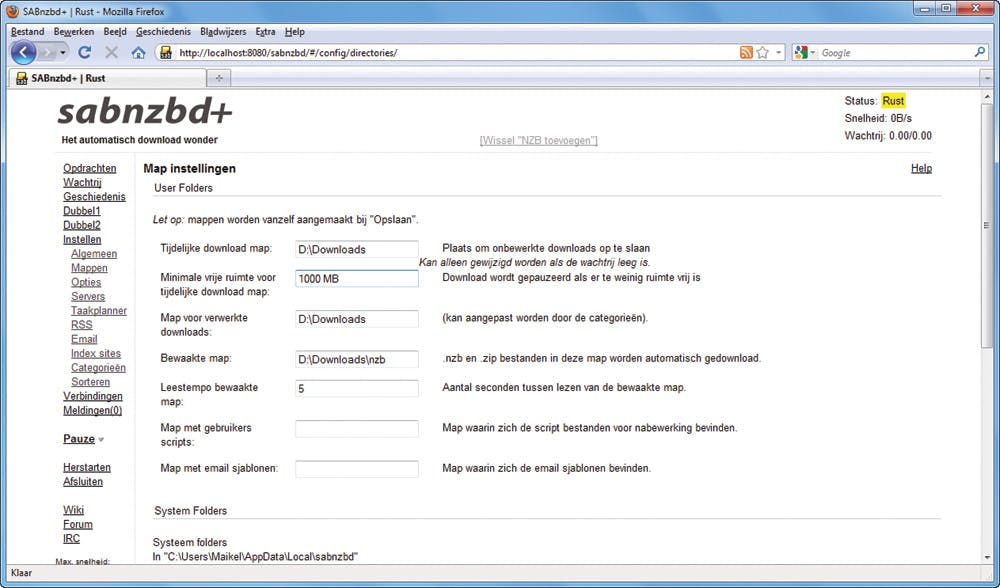Open the Index sites link

pos(96,353)
